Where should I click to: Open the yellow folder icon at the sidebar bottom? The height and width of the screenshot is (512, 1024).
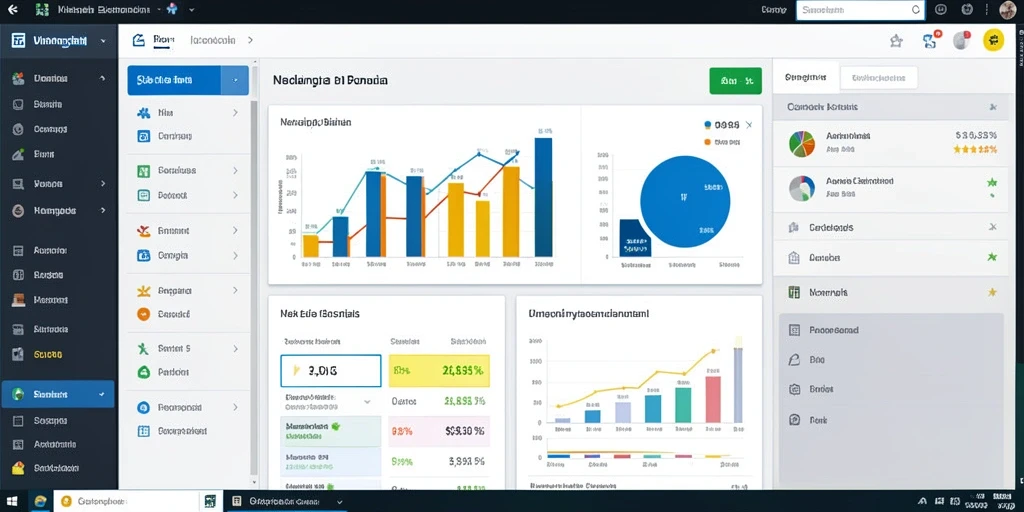18,468
